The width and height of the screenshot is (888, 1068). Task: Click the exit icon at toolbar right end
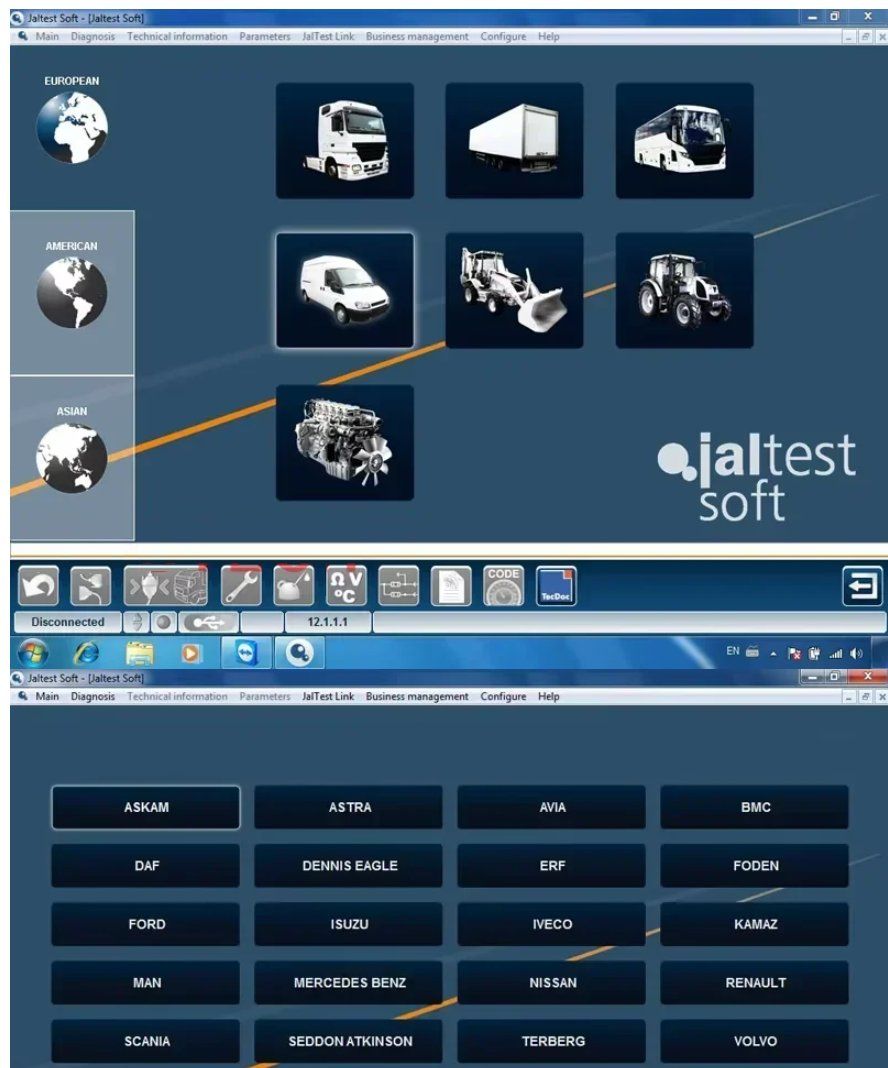pyautogui.click(x=862, y=586)
